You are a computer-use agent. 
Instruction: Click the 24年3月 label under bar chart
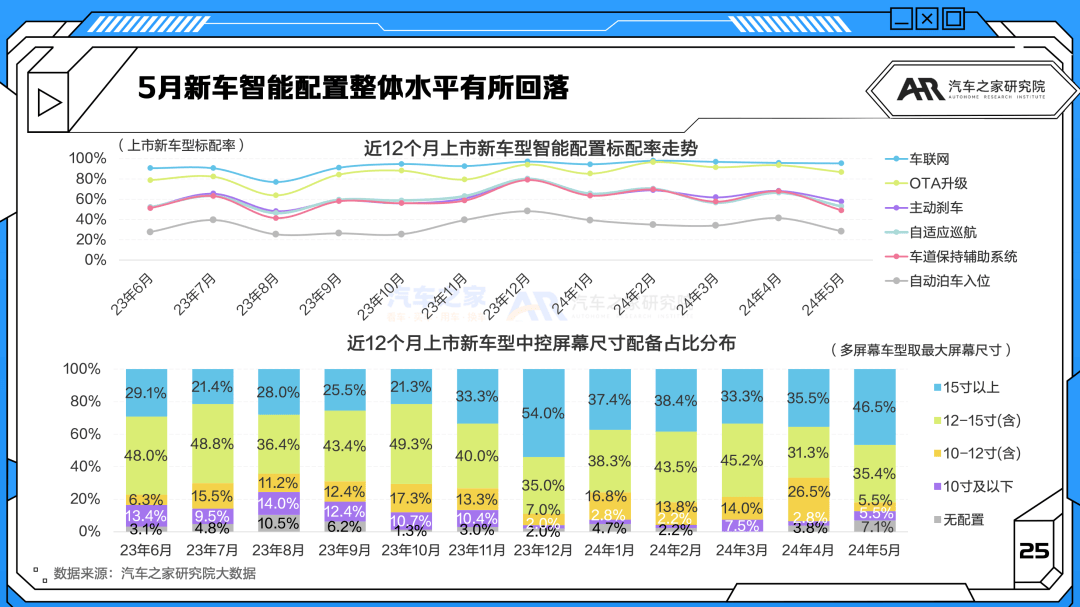coord(742,550)
